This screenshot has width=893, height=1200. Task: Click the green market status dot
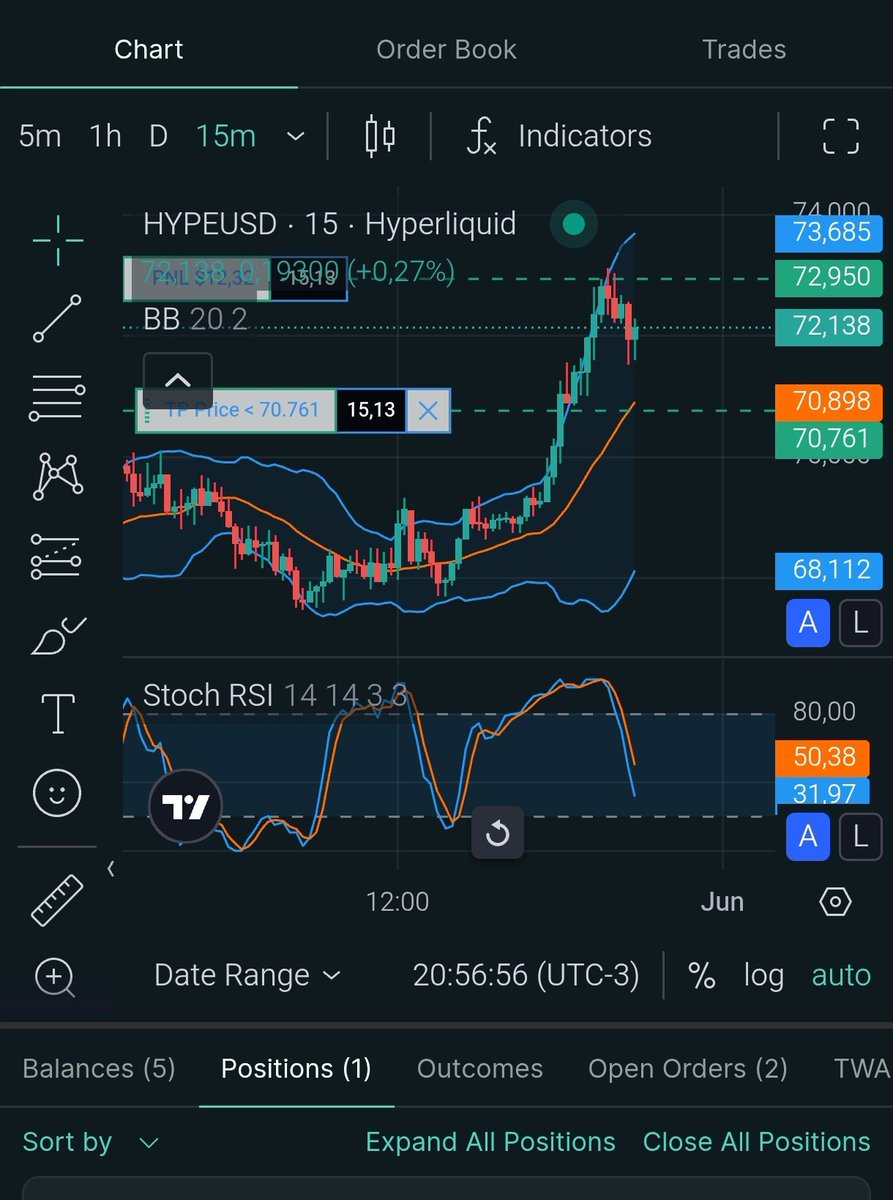pyautogui.click(x=573, y=224)
